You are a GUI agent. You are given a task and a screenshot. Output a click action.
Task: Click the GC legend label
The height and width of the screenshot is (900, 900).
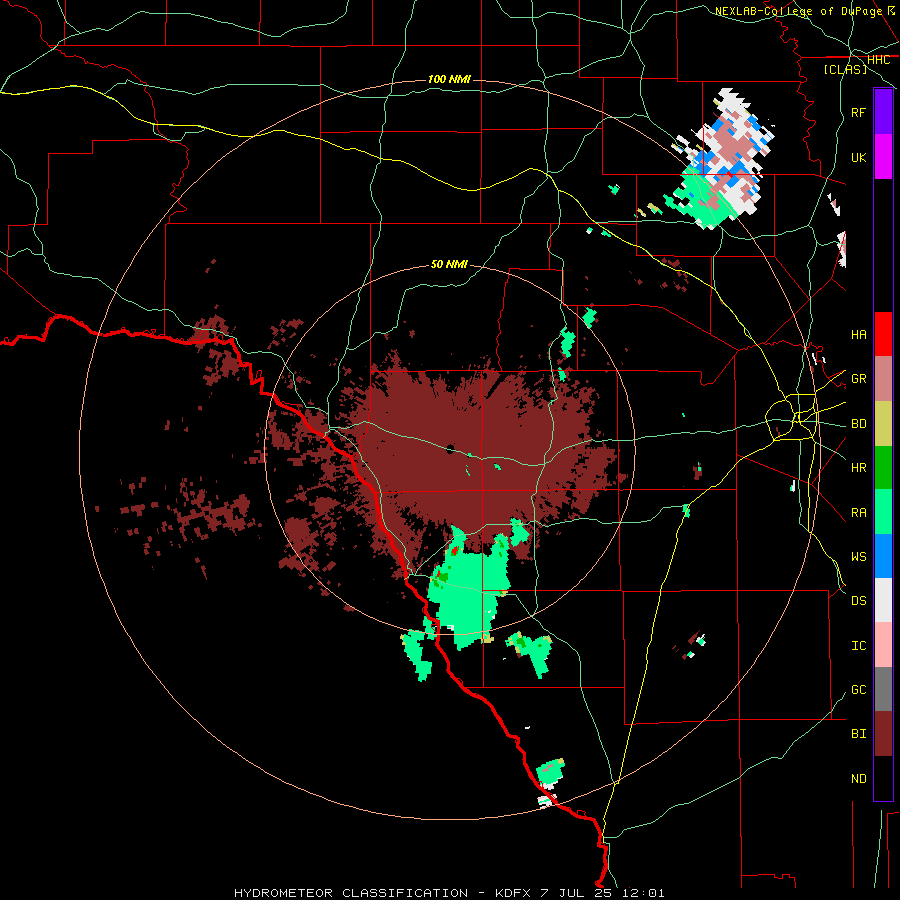tap(859, 690)
